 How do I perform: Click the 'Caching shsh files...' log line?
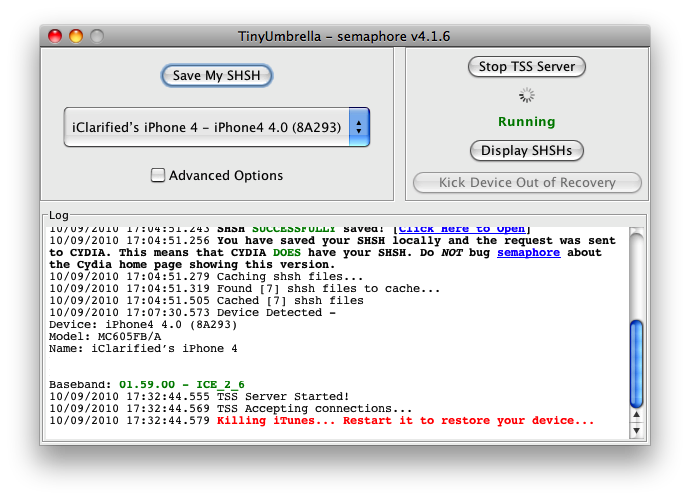click(x=206, y=277)
